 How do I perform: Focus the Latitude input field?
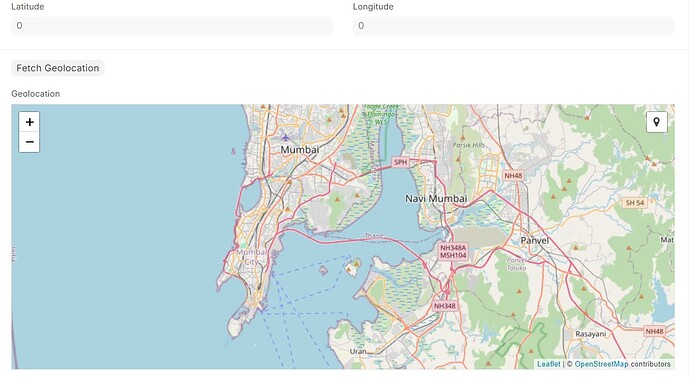172,26
